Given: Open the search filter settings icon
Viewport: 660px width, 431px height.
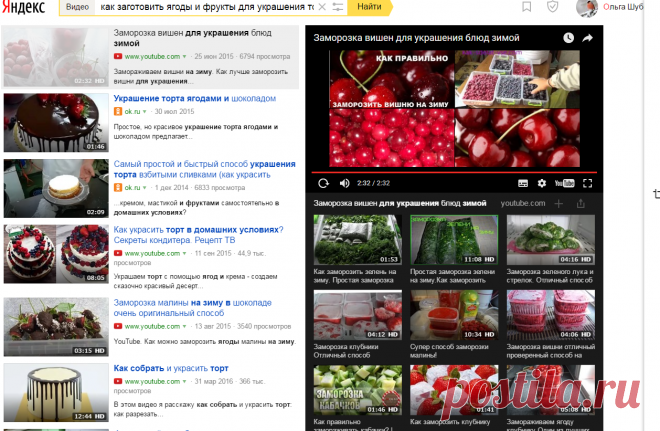Looking at the screenshot, I should (338, 7).
